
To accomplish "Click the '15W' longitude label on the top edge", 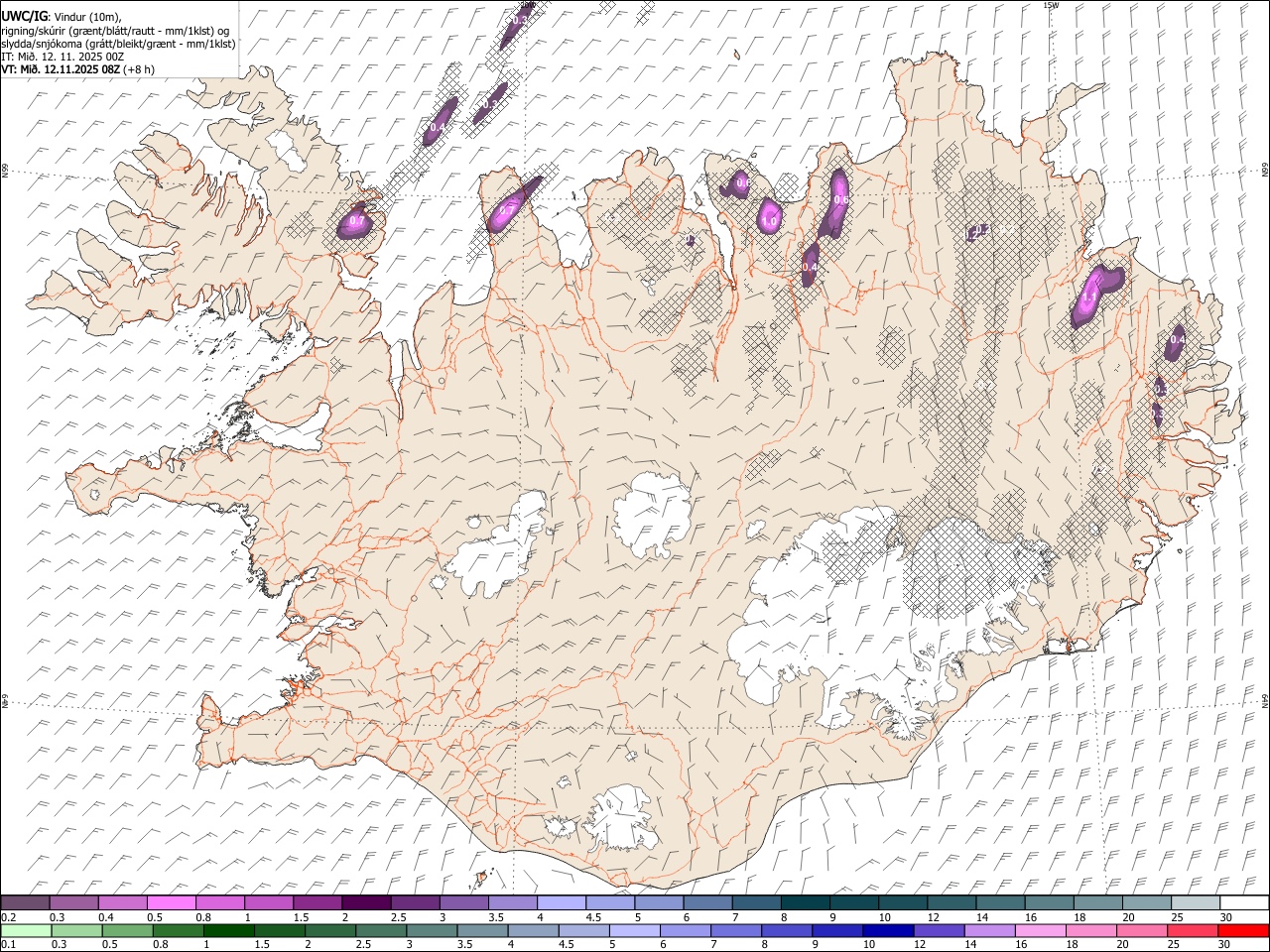I will (1052, 5).
